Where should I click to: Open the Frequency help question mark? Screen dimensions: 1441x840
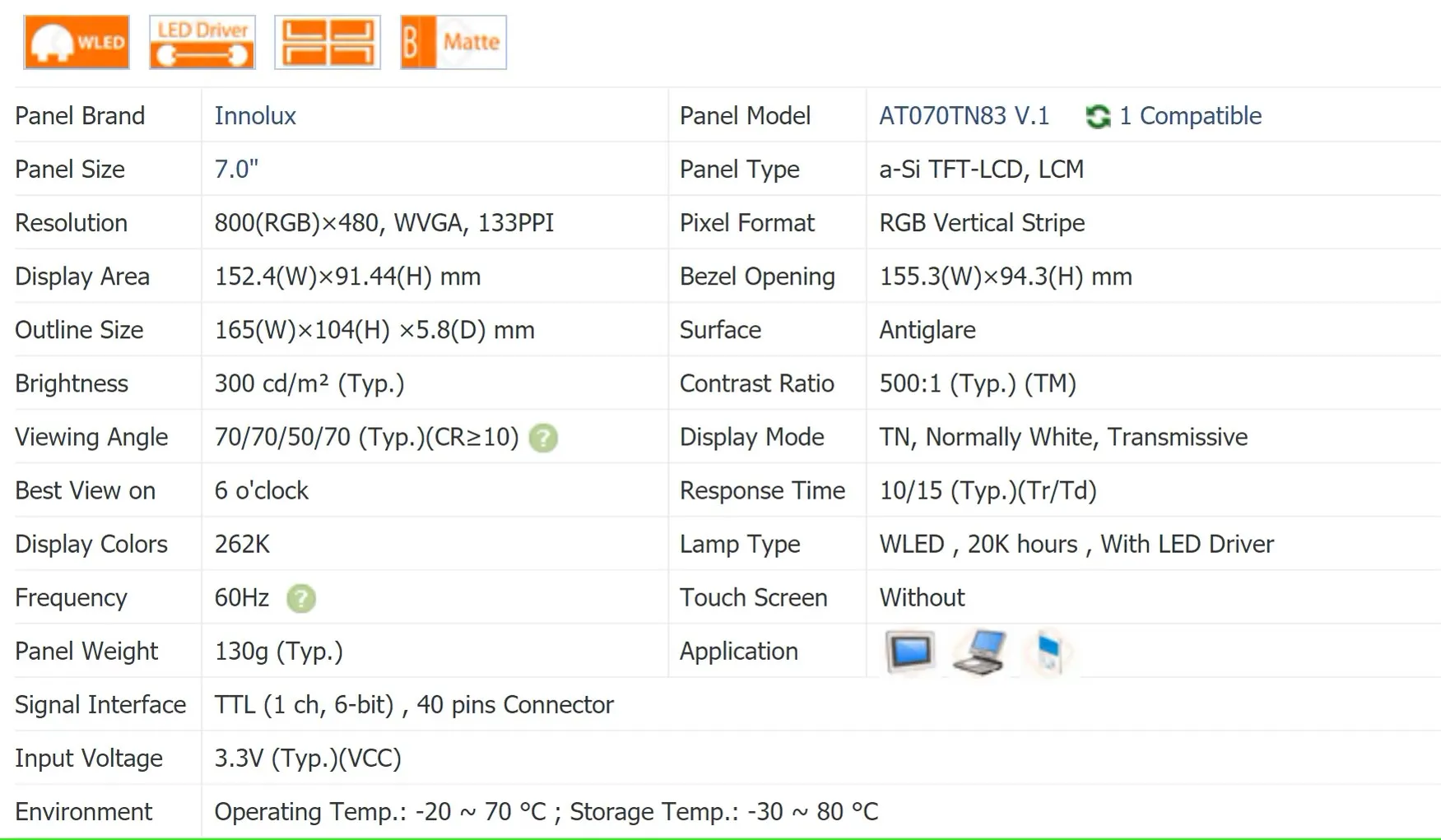pos(301,598)
